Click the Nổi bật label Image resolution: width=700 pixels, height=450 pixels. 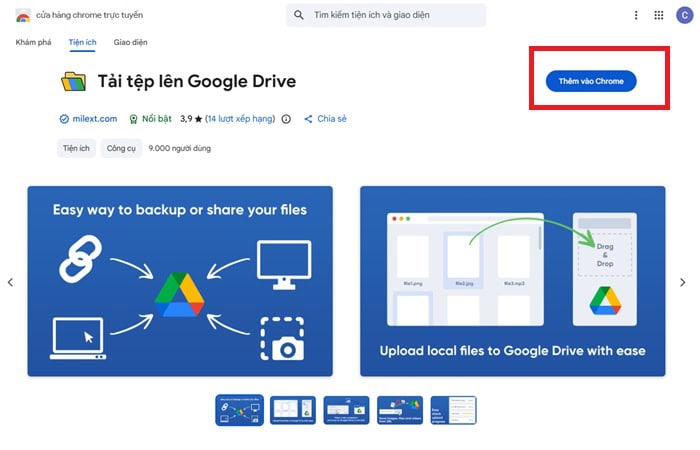click(x=157, y=119)
